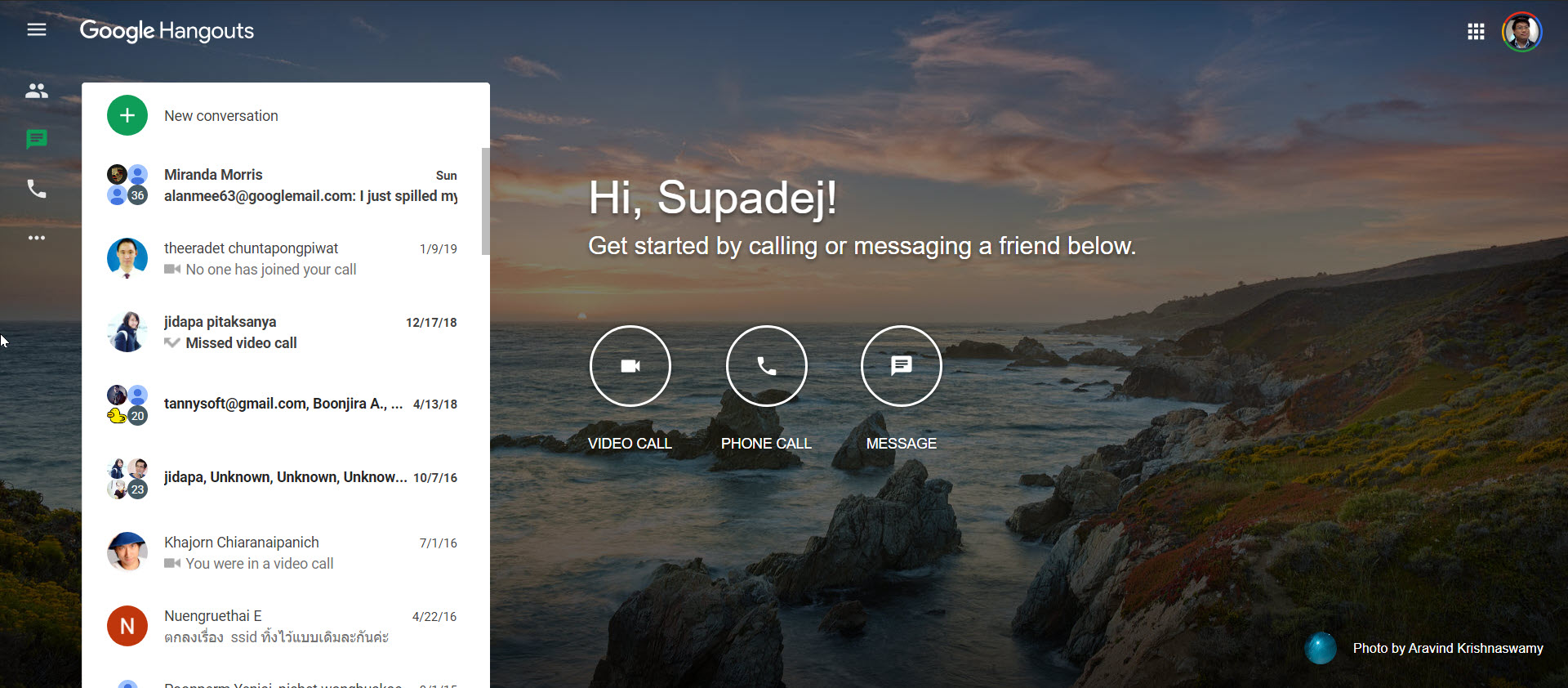1568x688 pixels.
Task: Click the Photo by Aravind Krishnaswamy credit
Action: pyautogui.click(x=1448, y=648)
